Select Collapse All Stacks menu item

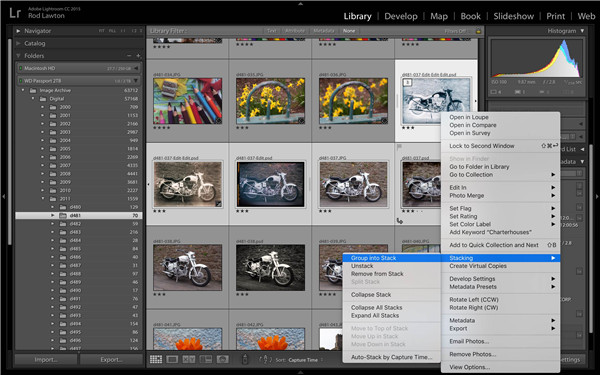[x=391, y=308]
